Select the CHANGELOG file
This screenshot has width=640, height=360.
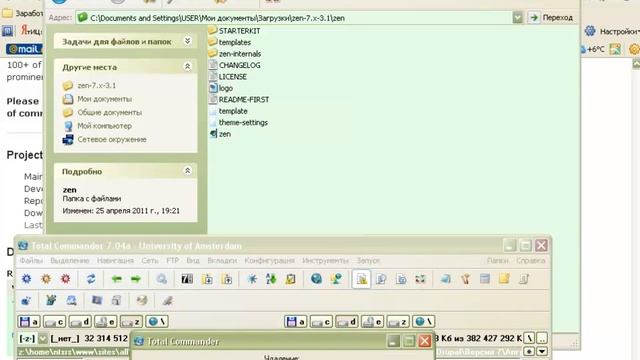point(235,65)
